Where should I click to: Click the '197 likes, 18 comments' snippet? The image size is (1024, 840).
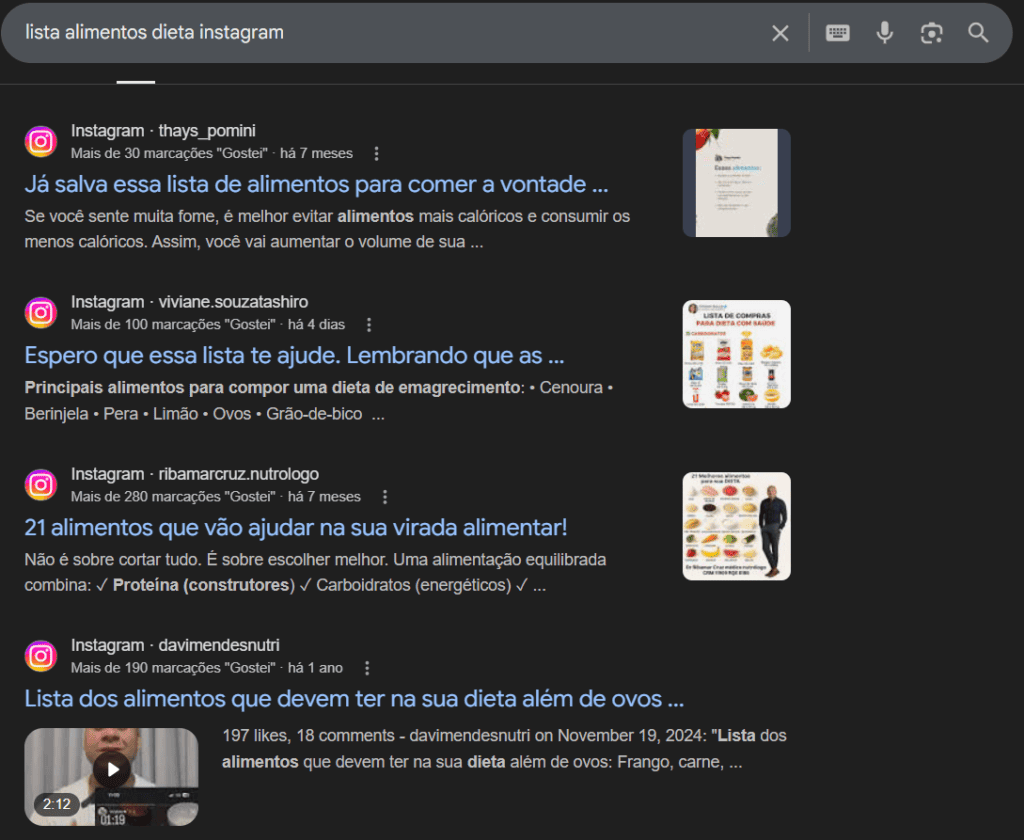pyautogui.click(x=504, y=749)
